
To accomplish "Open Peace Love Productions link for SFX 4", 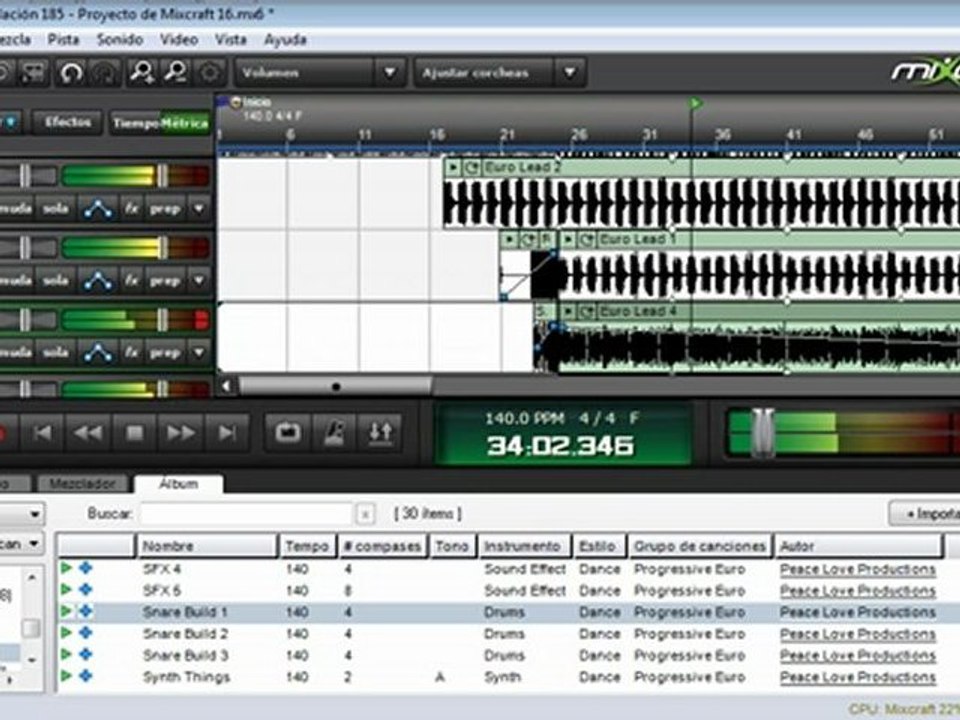I will [x=858, y=569].
